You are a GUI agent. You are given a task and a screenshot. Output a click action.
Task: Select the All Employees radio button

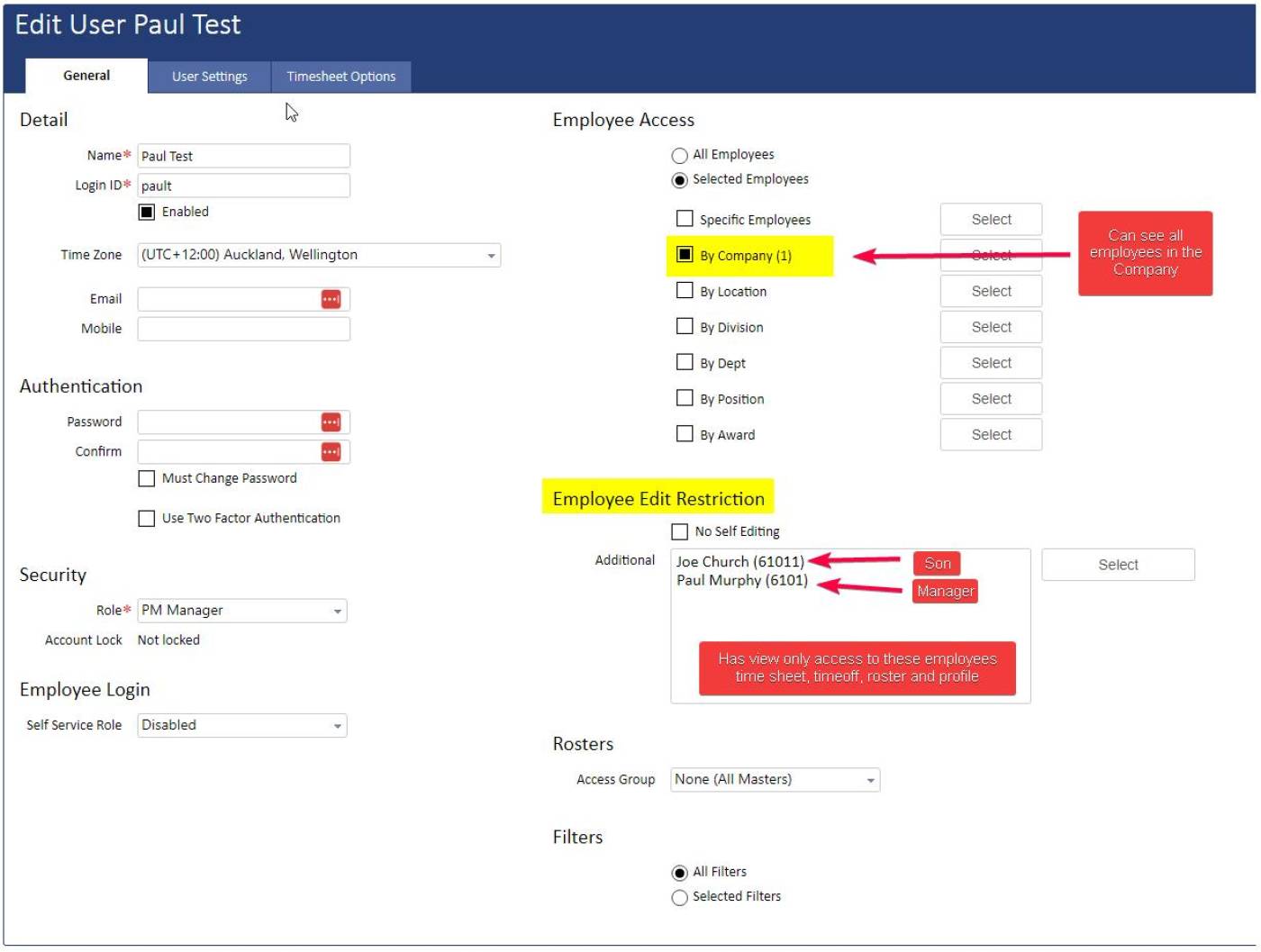(x=680, y=156)
